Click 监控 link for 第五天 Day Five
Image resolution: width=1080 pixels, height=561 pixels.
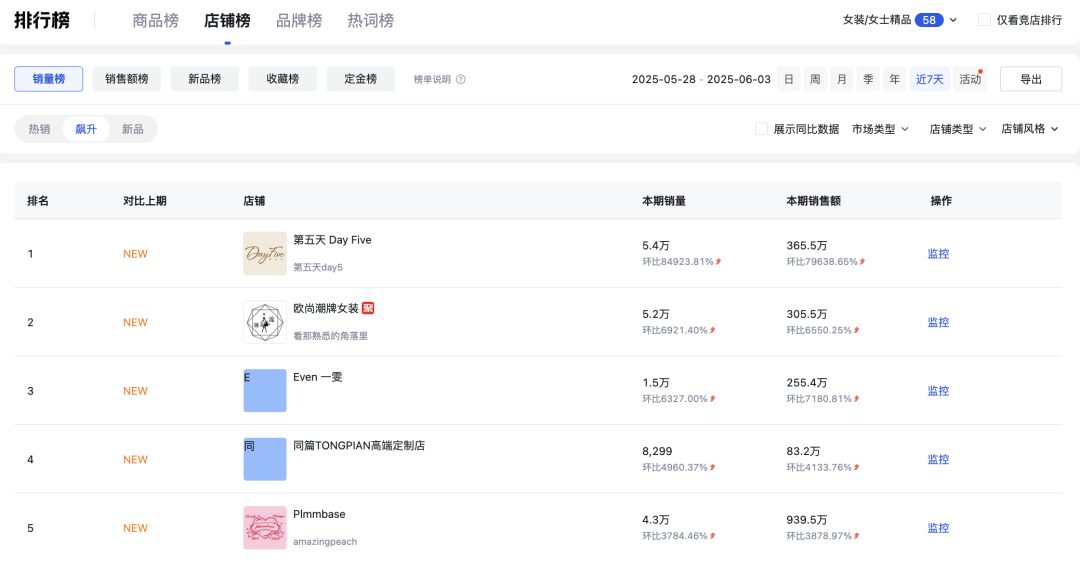(x=938, y=254)
